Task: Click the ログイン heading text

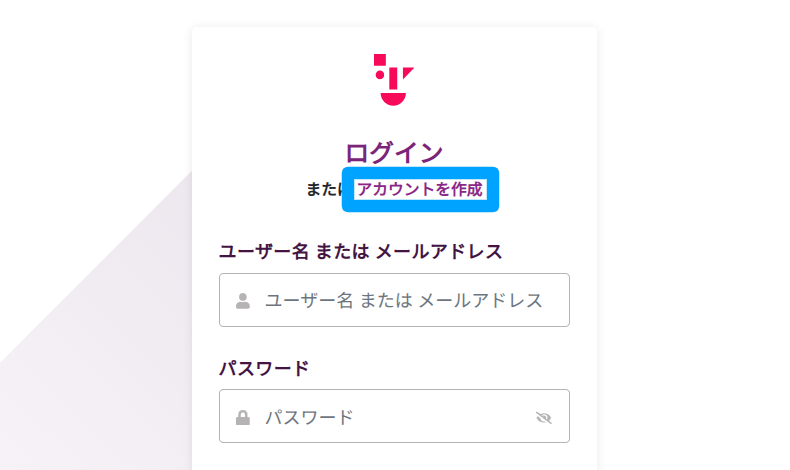Action: pyautogui.click(x=394, y=153)
